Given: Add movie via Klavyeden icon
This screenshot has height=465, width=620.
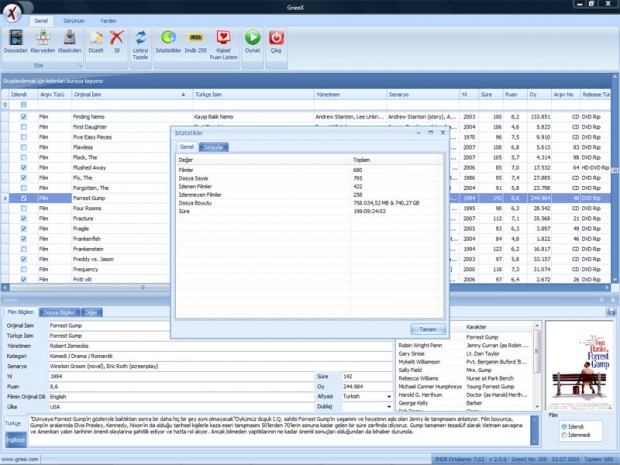Looking at the screenshot, I should click(x=43, y=42).
